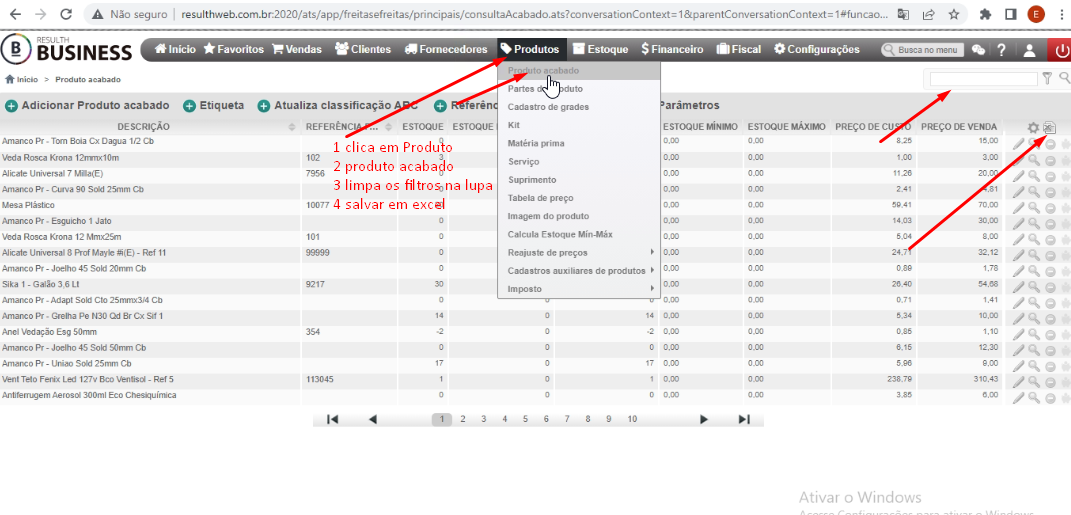Viewport: 1071px width, 515px height.
Task: Go to page 5 of results
Action: click(x=525, y=419)
